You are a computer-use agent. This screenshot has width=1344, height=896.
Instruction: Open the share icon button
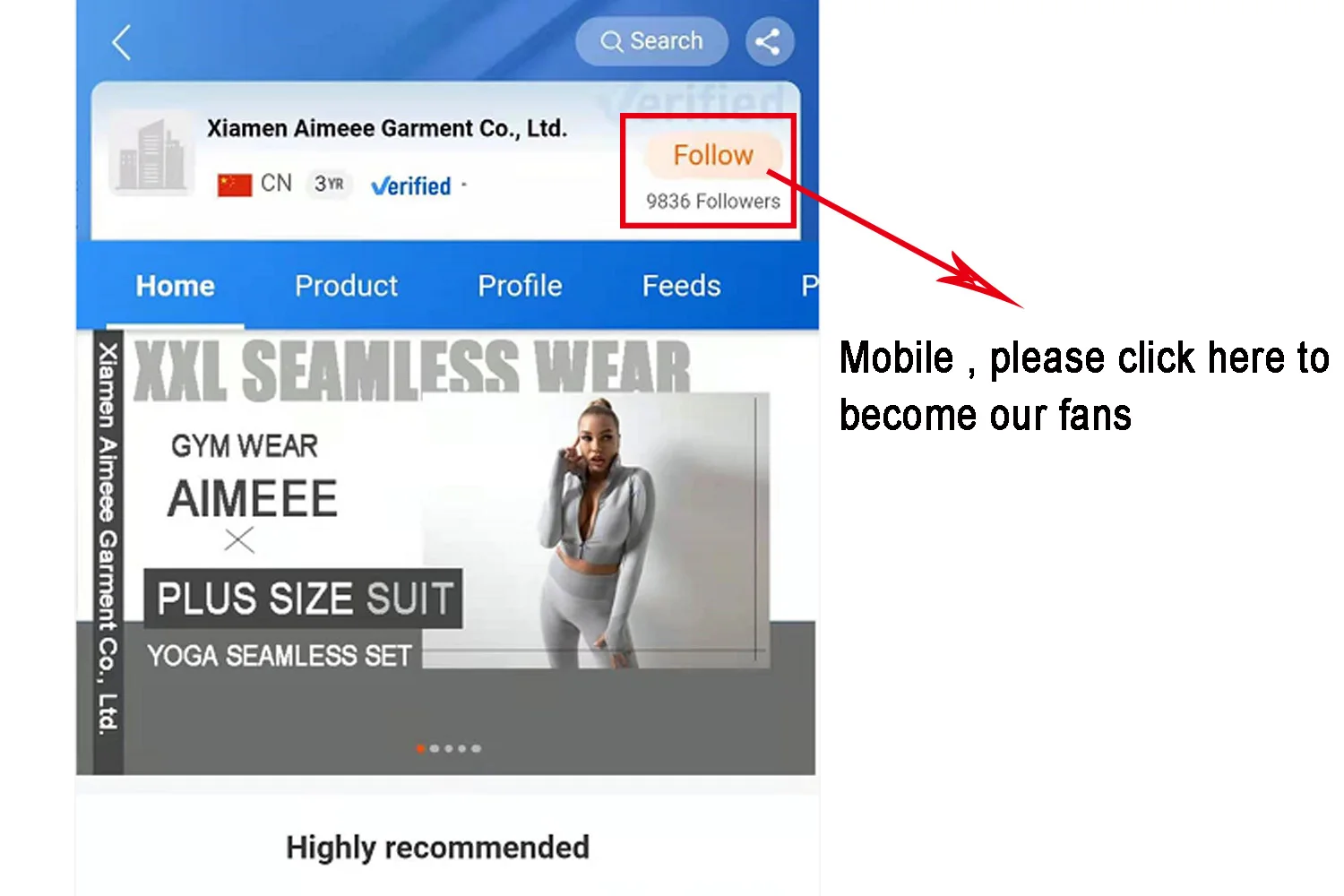(769, 41)
